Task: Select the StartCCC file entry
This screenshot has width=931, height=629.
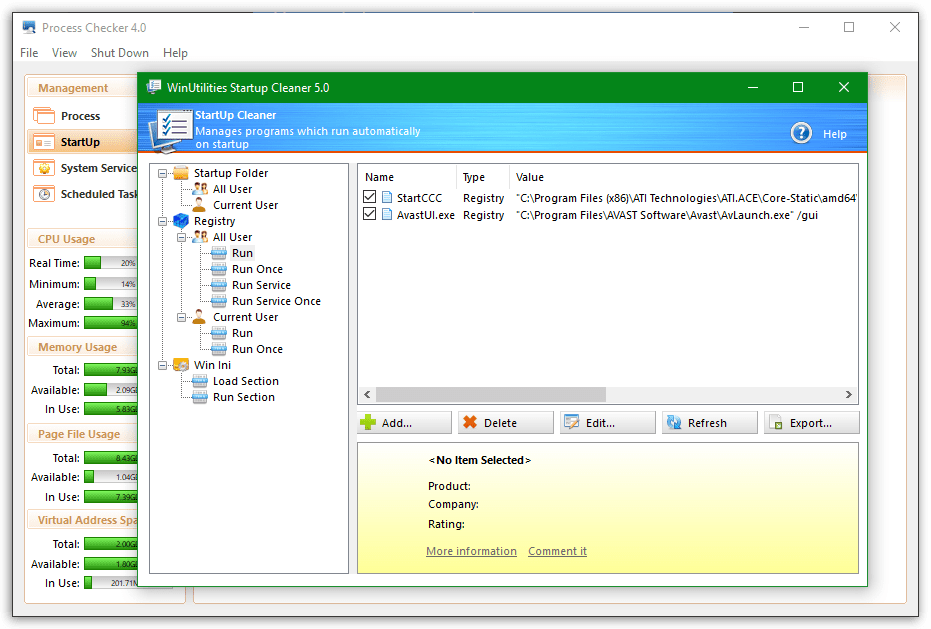Action: pos(419,198)
